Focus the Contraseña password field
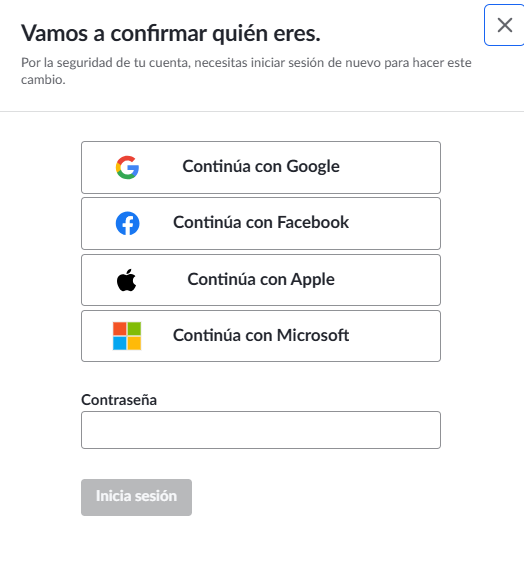Viewport: 524px width, 574px height. (261, 430)
